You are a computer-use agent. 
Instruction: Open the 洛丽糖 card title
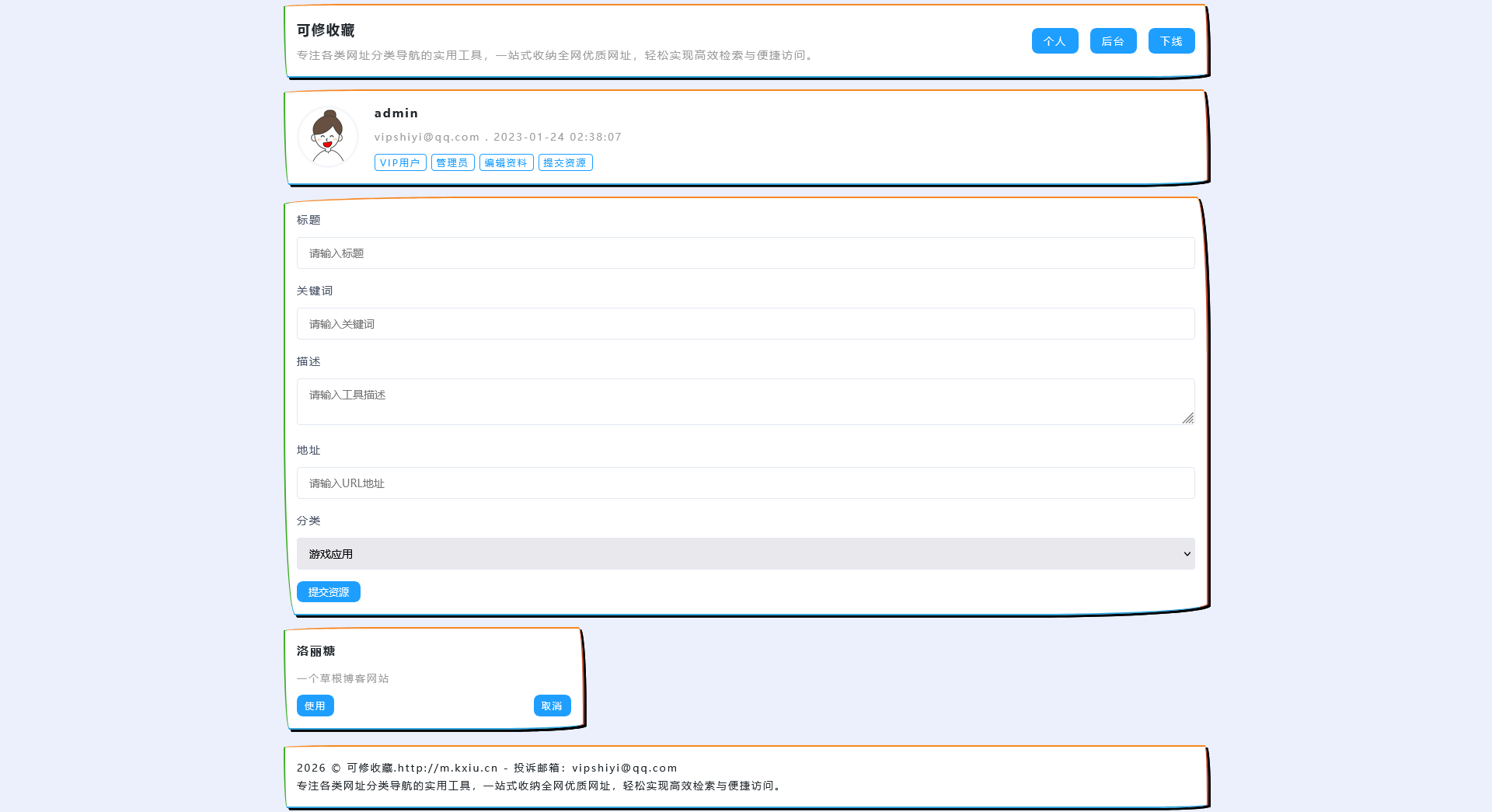[316, 651]
